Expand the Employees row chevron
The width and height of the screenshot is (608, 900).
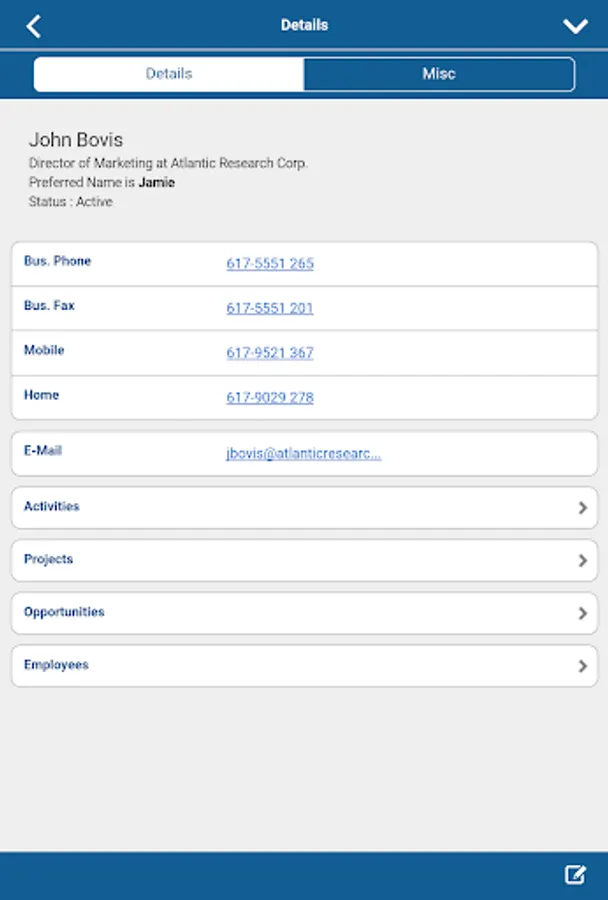583,666
